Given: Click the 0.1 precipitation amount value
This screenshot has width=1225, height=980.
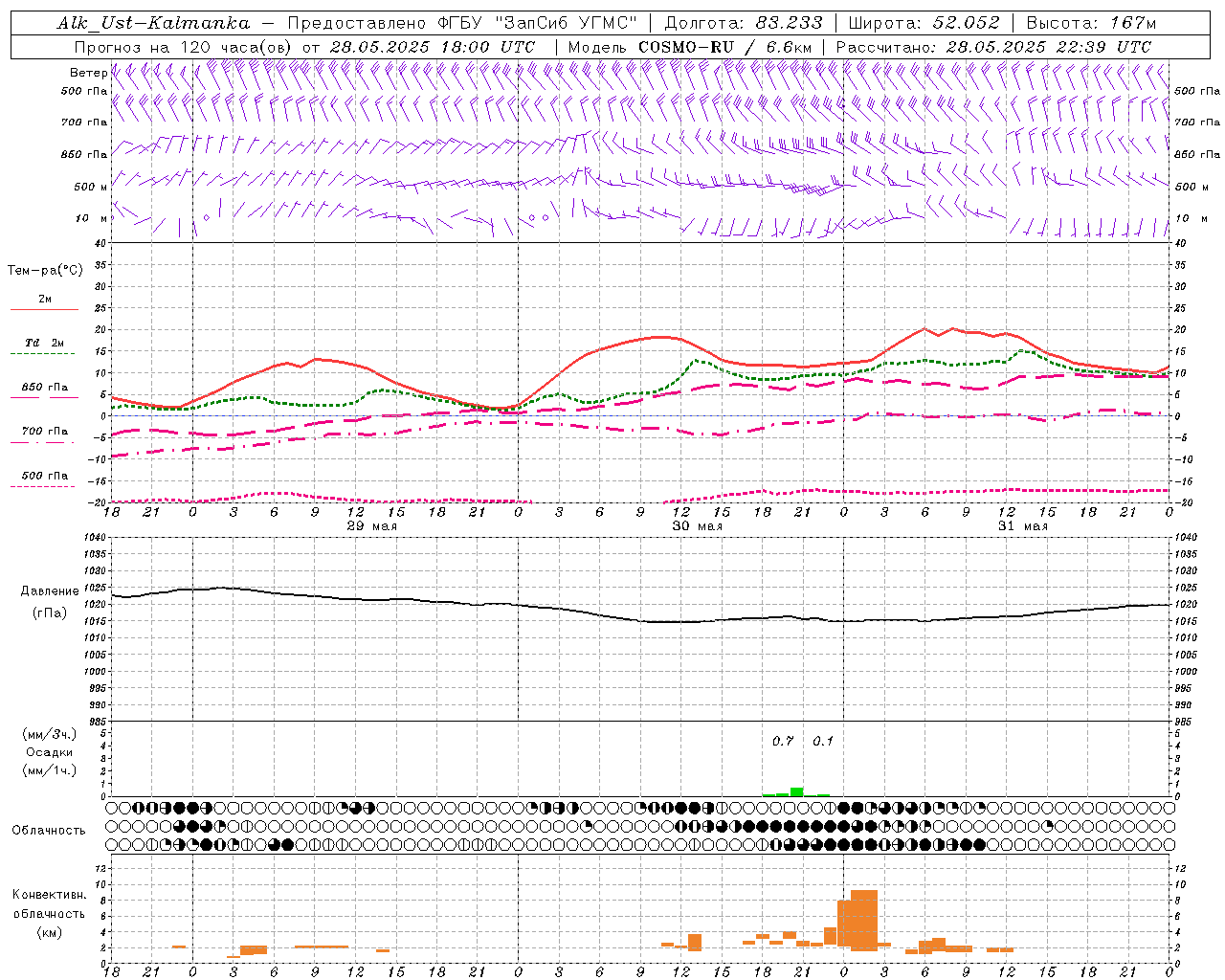Looking at the screenshot, I should click(823, 741).
